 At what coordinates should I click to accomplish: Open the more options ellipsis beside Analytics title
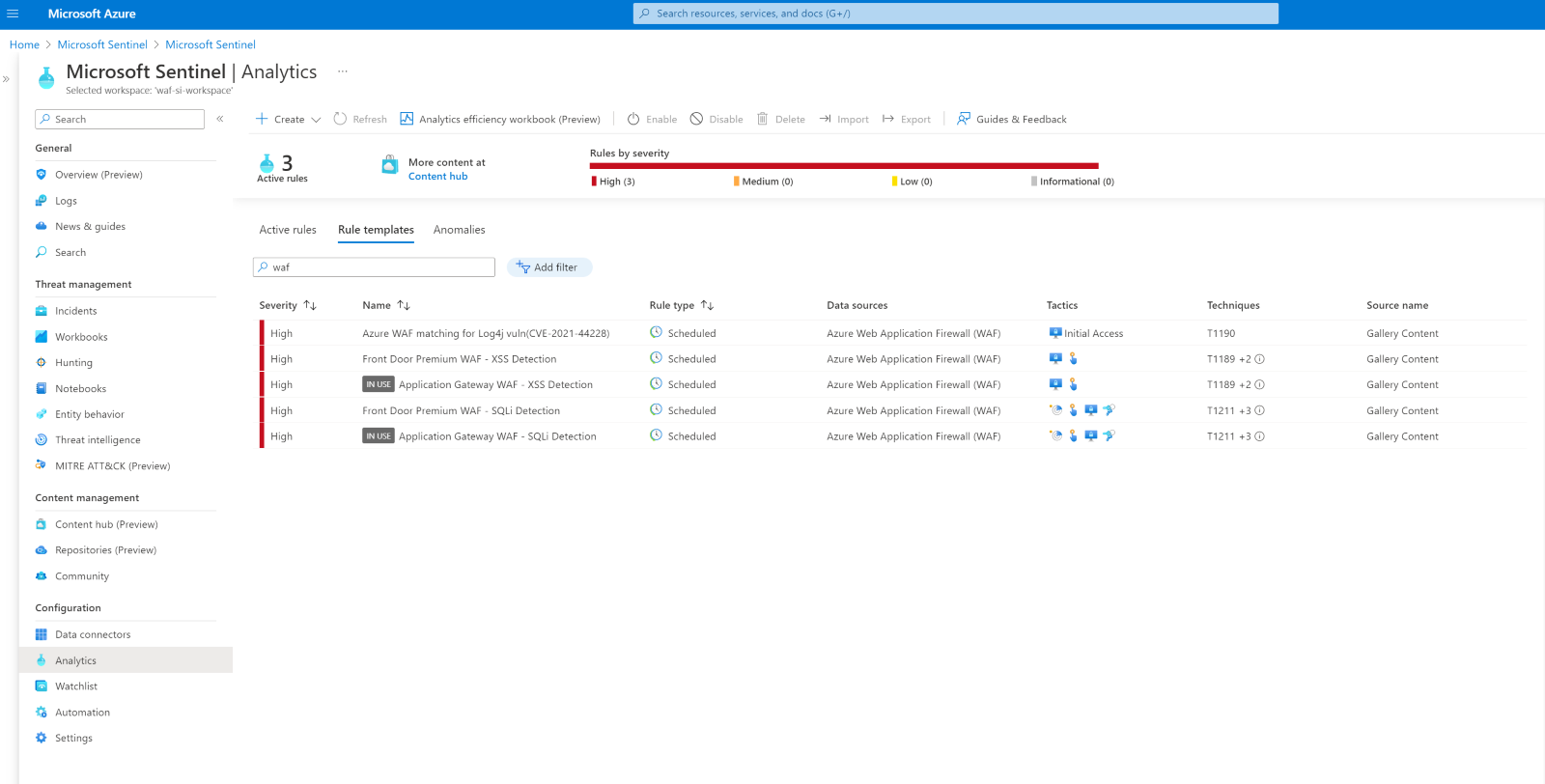coord(342,71)
